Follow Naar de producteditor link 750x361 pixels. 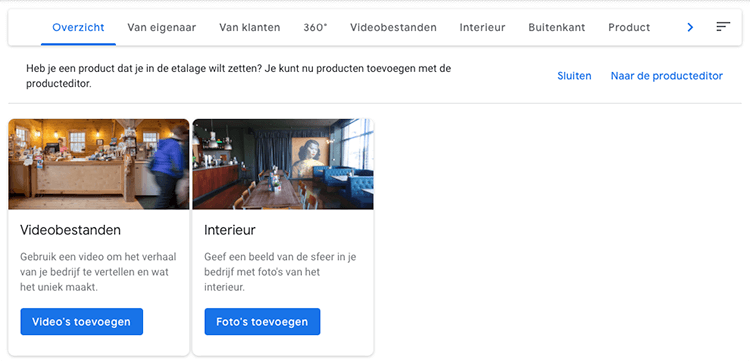click(x=667, y=76)
